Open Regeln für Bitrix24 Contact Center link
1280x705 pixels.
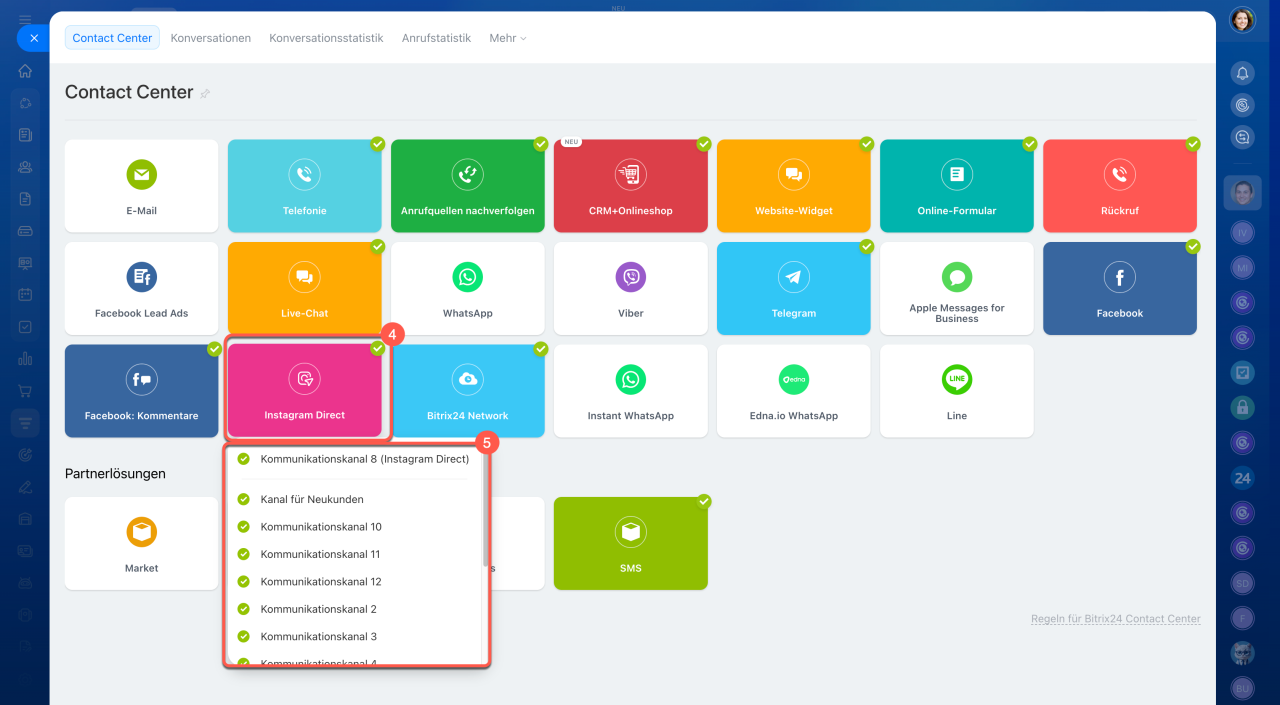(1116, 619)
